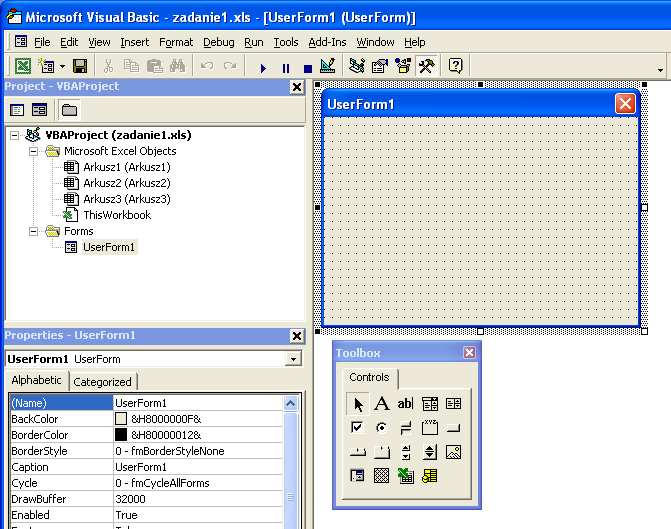Toggle Design Mode icon
Image resolution: width=671 pixels, height=529 pixels.
coord(328,66)
